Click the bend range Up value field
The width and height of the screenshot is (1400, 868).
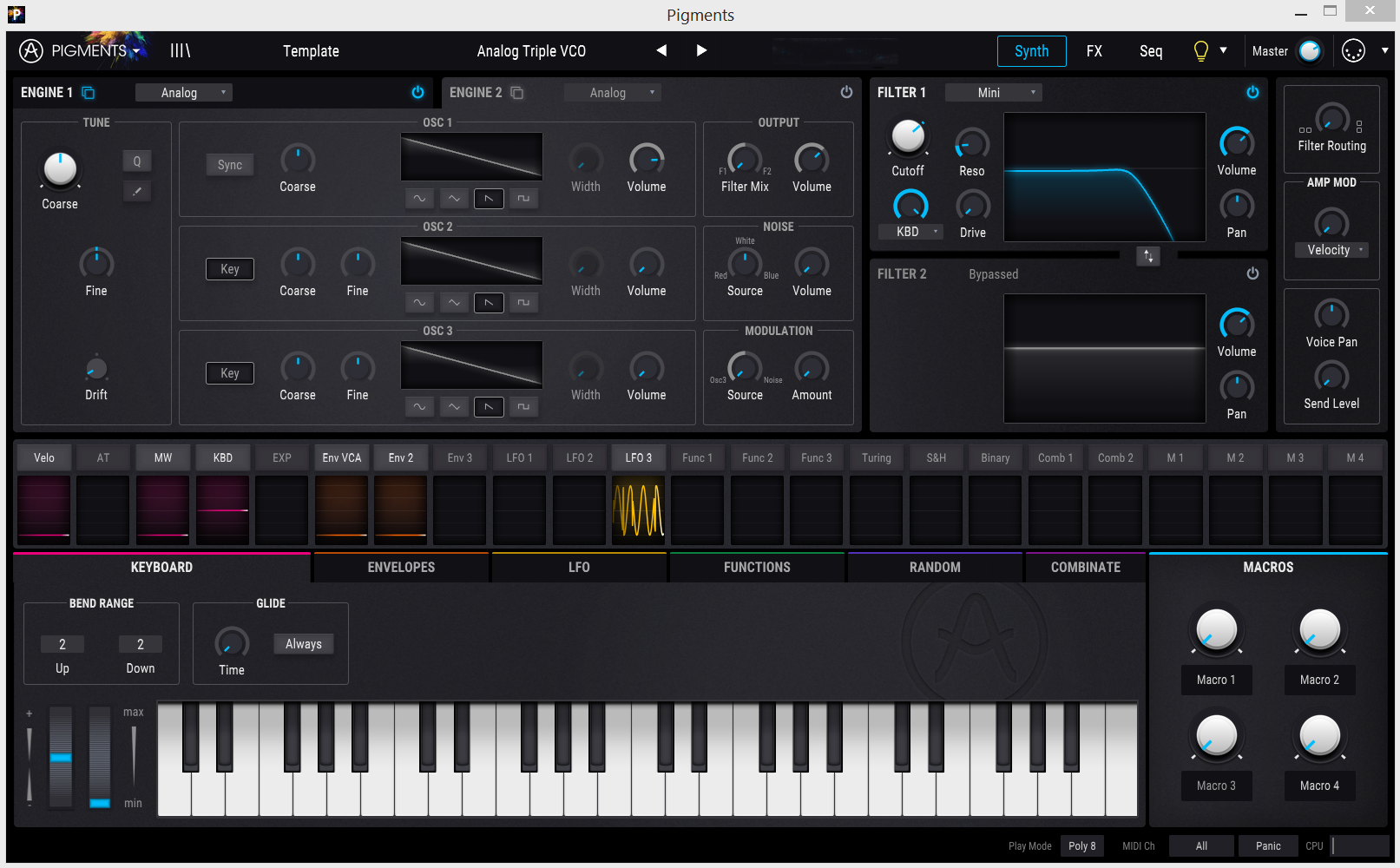click(x=62, y=644)
